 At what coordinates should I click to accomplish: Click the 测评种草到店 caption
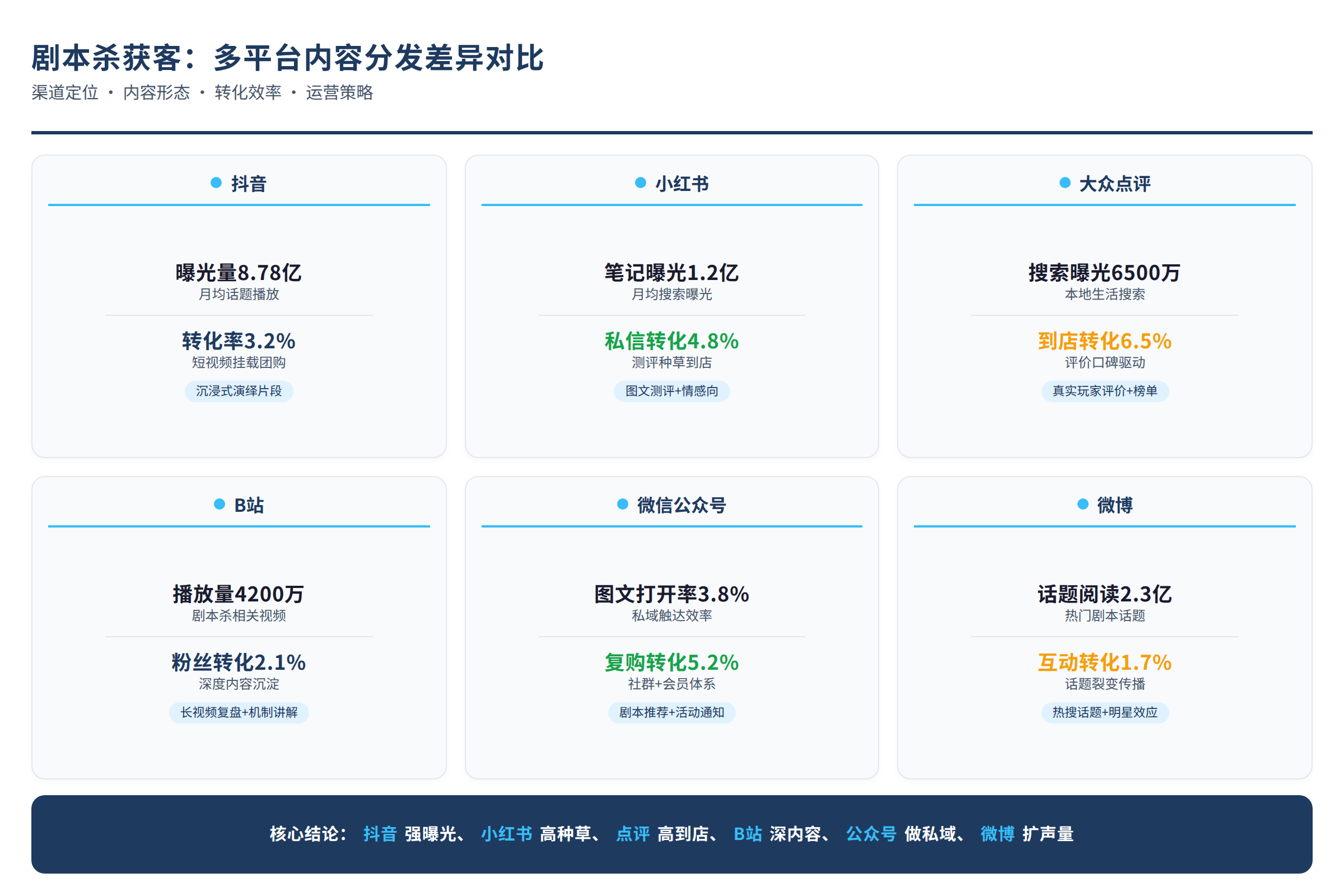(x=672, y=362)
